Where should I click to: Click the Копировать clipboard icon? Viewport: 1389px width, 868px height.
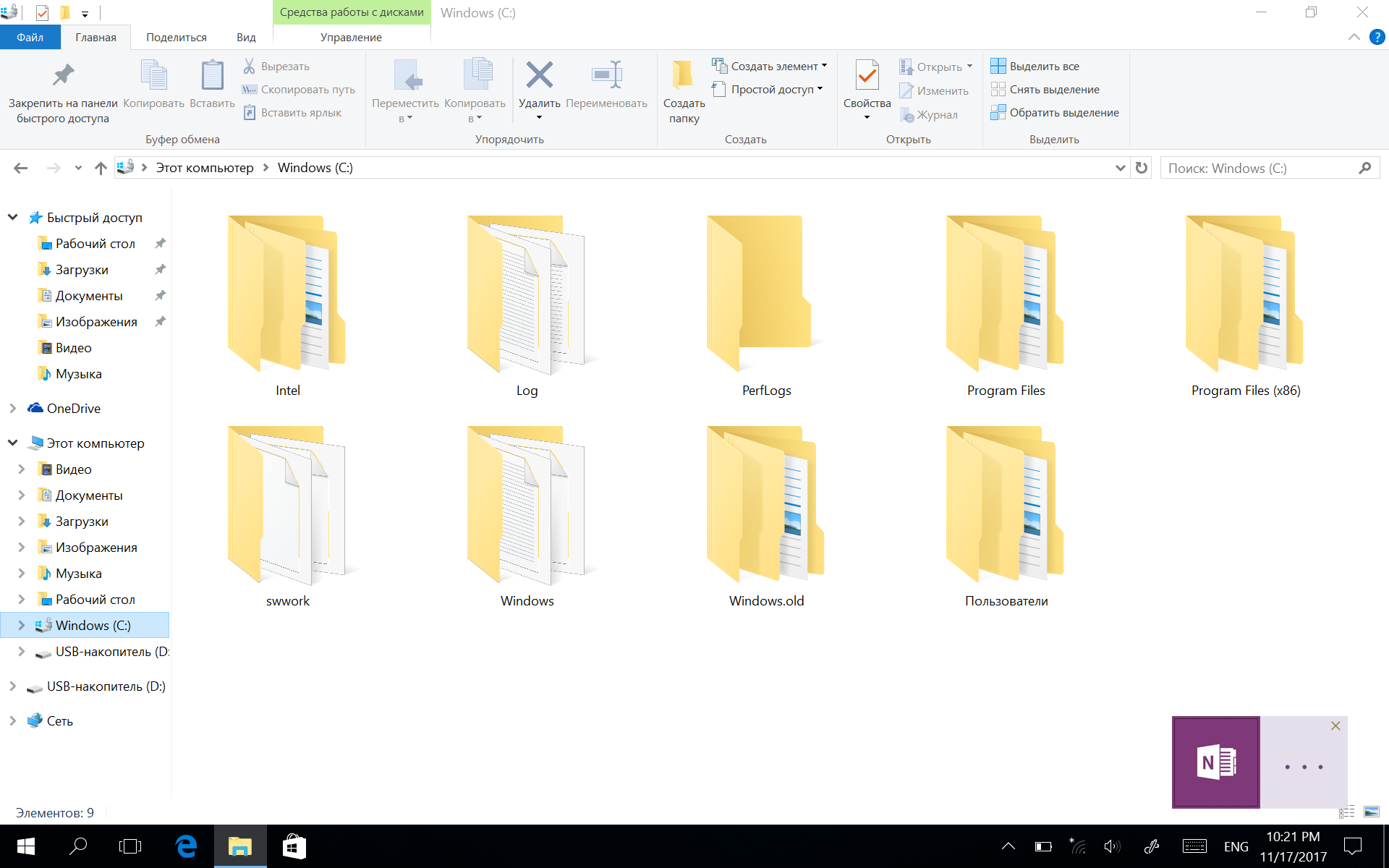pos(153,75)
